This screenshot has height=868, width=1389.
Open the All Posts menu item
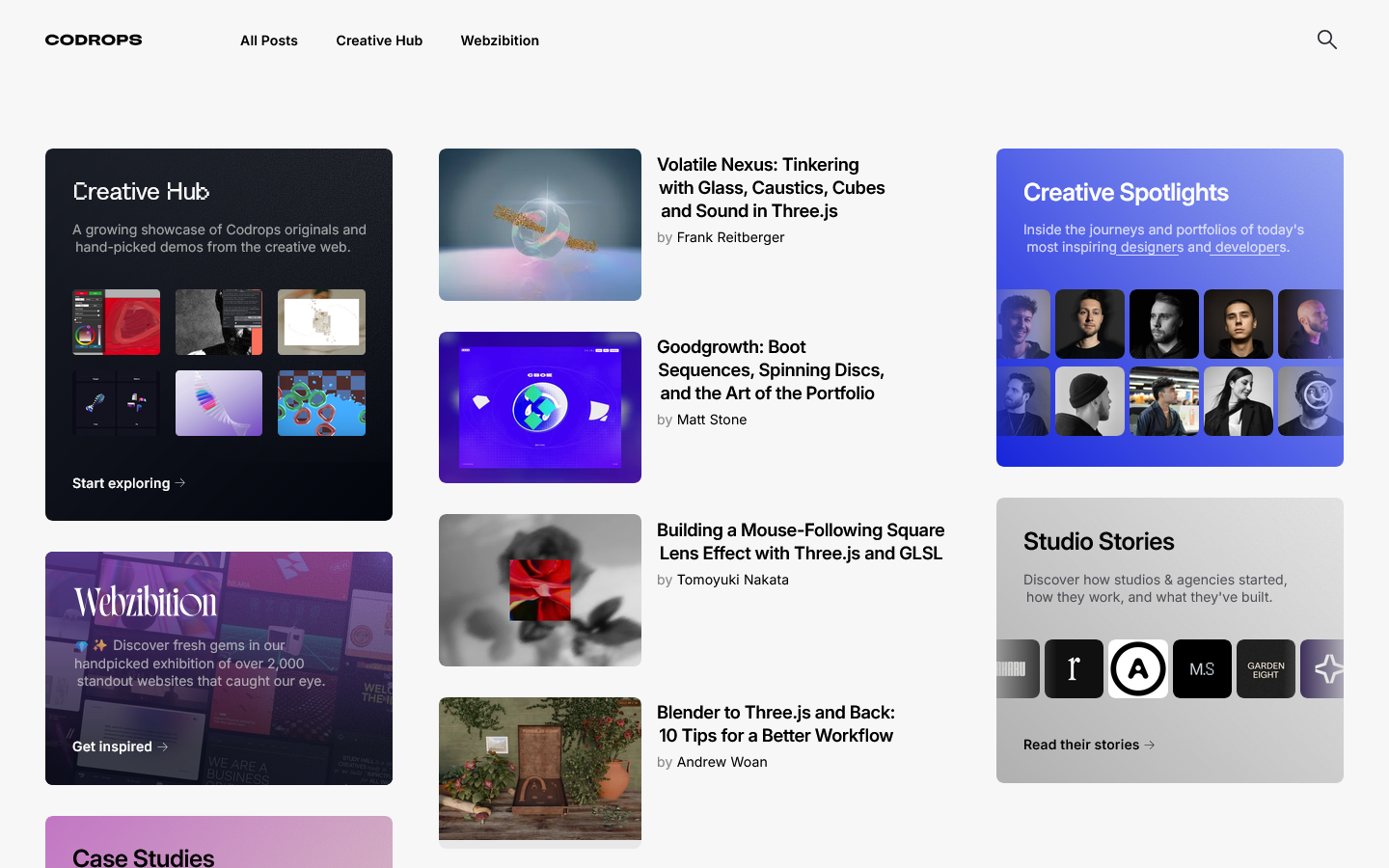pos(269,41)
